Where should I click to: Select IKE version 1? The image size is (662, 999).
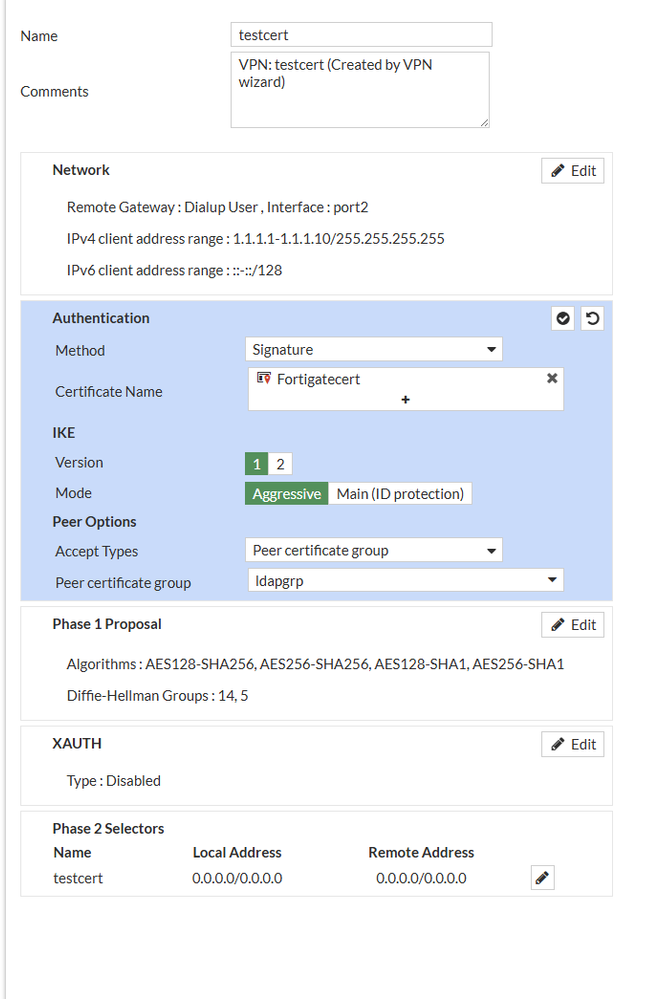tap(257, 463)
